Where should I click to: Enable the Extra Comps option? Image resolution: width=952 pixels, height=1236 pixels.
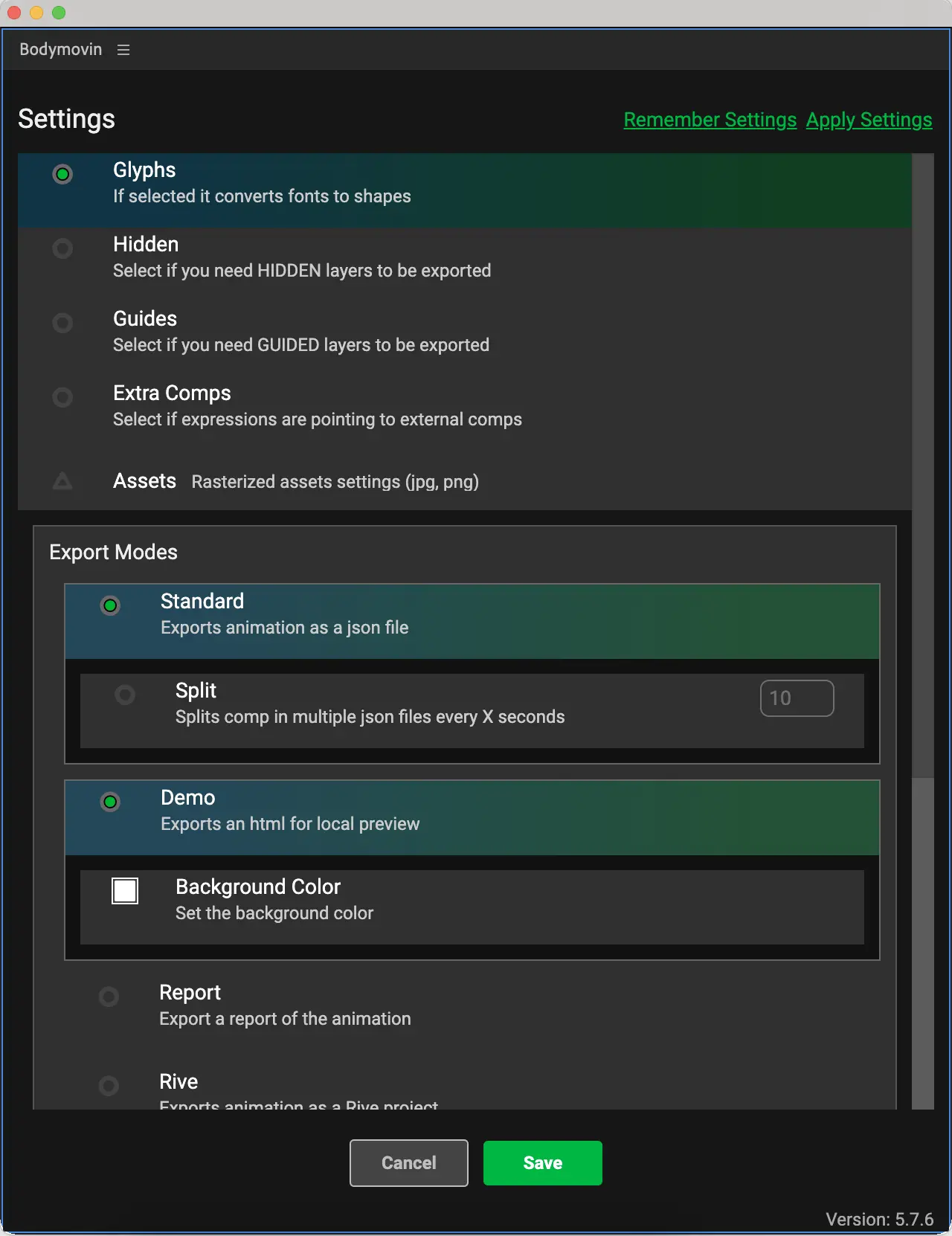pyautogui.click(x=63, y=397)
